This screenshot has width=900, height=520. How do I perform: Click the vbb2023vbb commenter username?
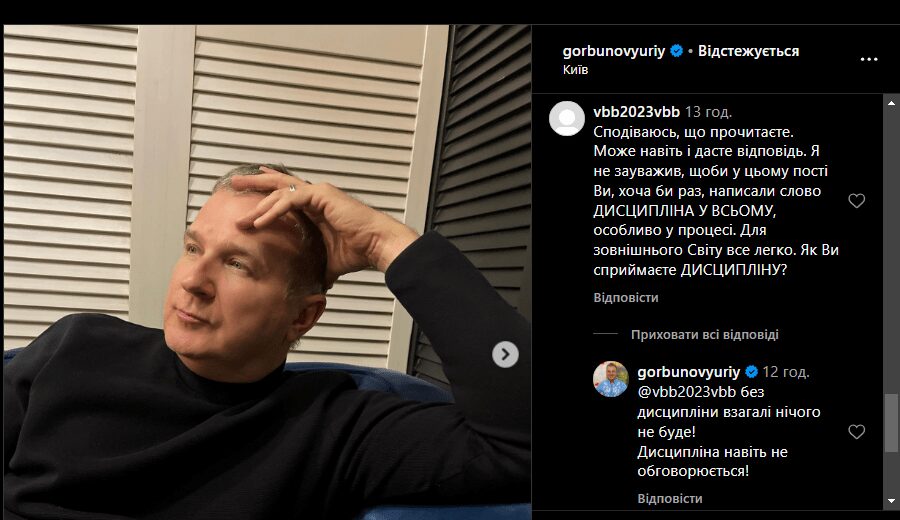click(x=637, y=112)
